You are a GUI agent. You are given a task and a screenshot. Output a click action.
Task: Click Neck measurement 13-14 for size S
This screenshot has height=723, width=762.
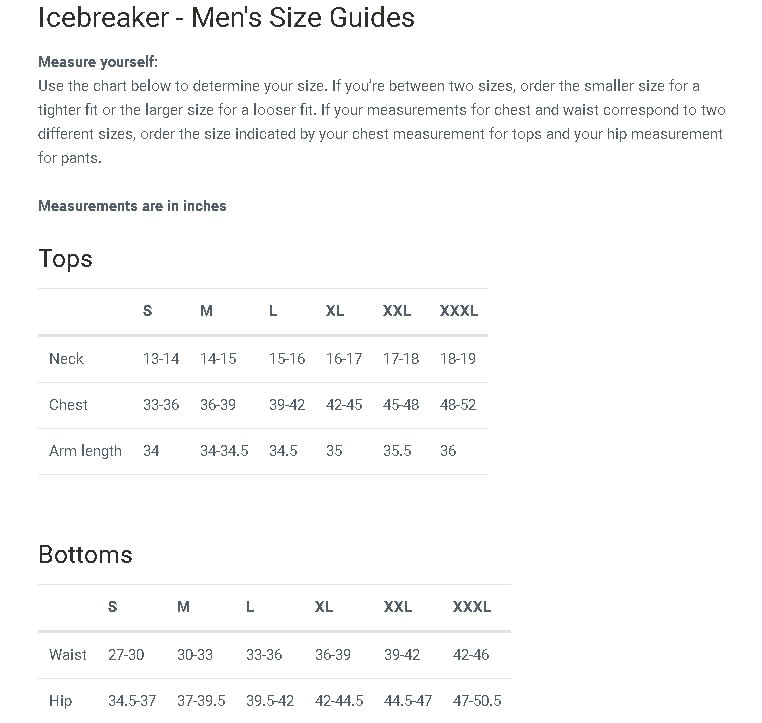(161, 359)
